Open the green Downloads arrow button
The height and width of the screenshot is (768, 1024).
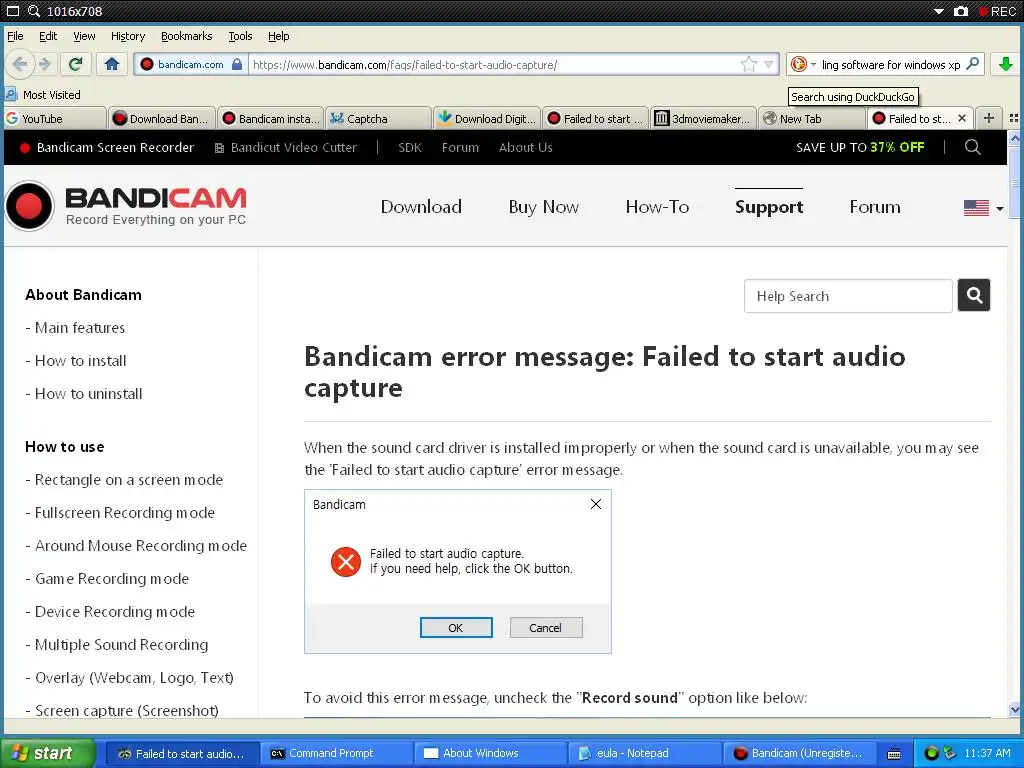tap(1006, 64)
